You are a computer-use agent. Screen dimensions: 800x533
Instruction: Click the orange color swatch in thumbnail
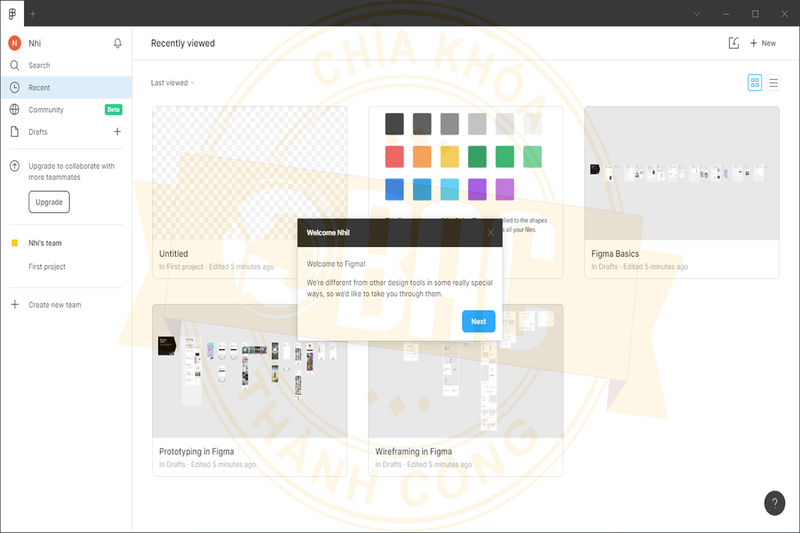coord(422,157)
